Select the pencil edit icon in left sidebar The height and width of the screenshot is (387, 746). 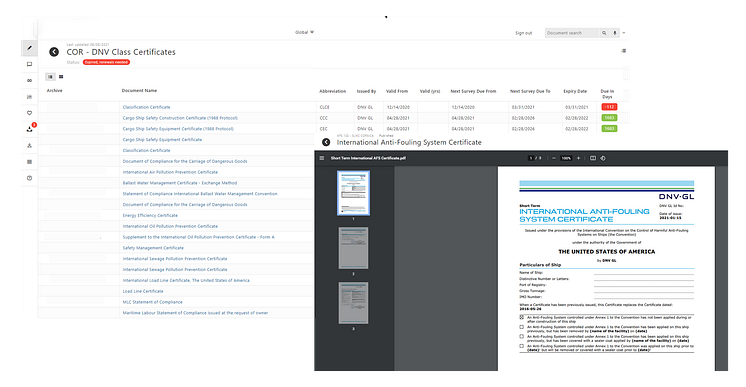tap(29, 48)
